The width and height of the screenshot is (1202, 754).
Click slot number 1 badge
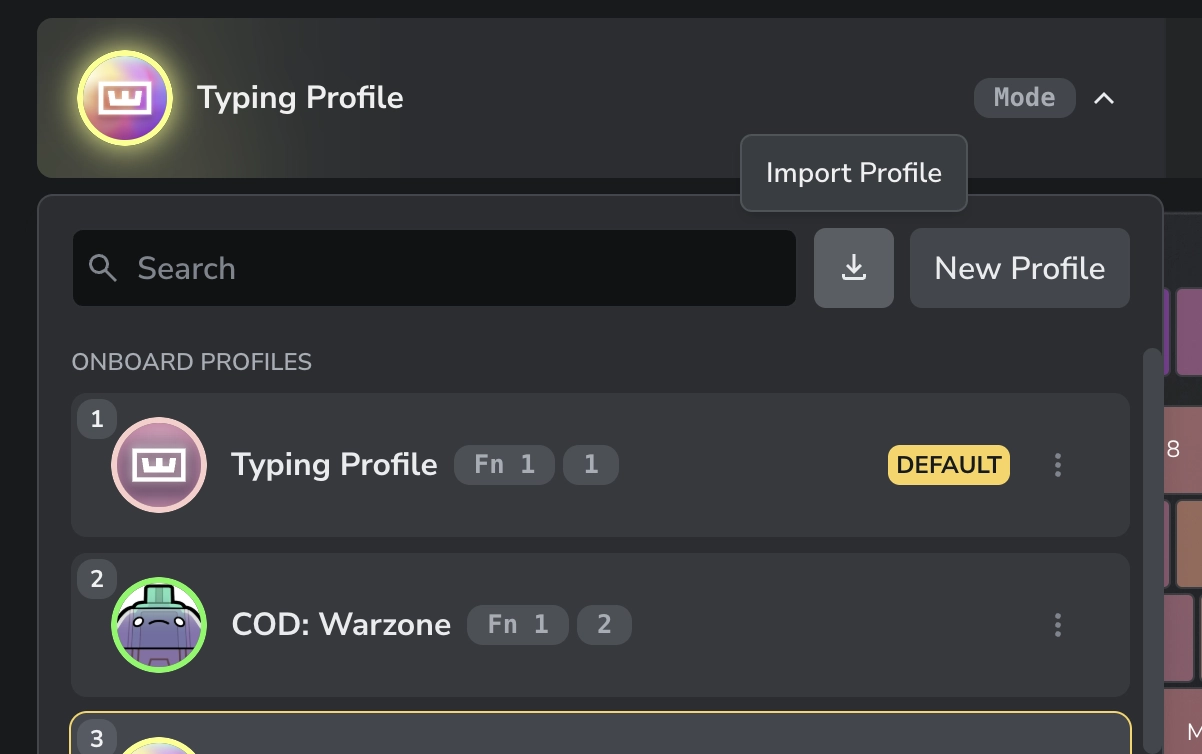(97, 419)
